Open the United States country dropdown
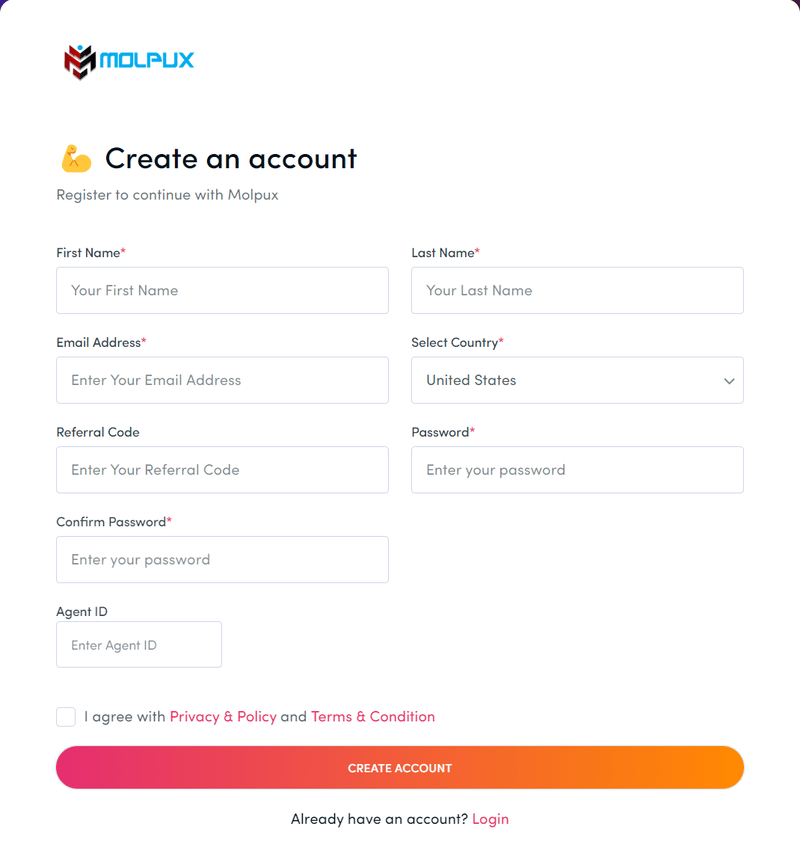 coord(577,380)
